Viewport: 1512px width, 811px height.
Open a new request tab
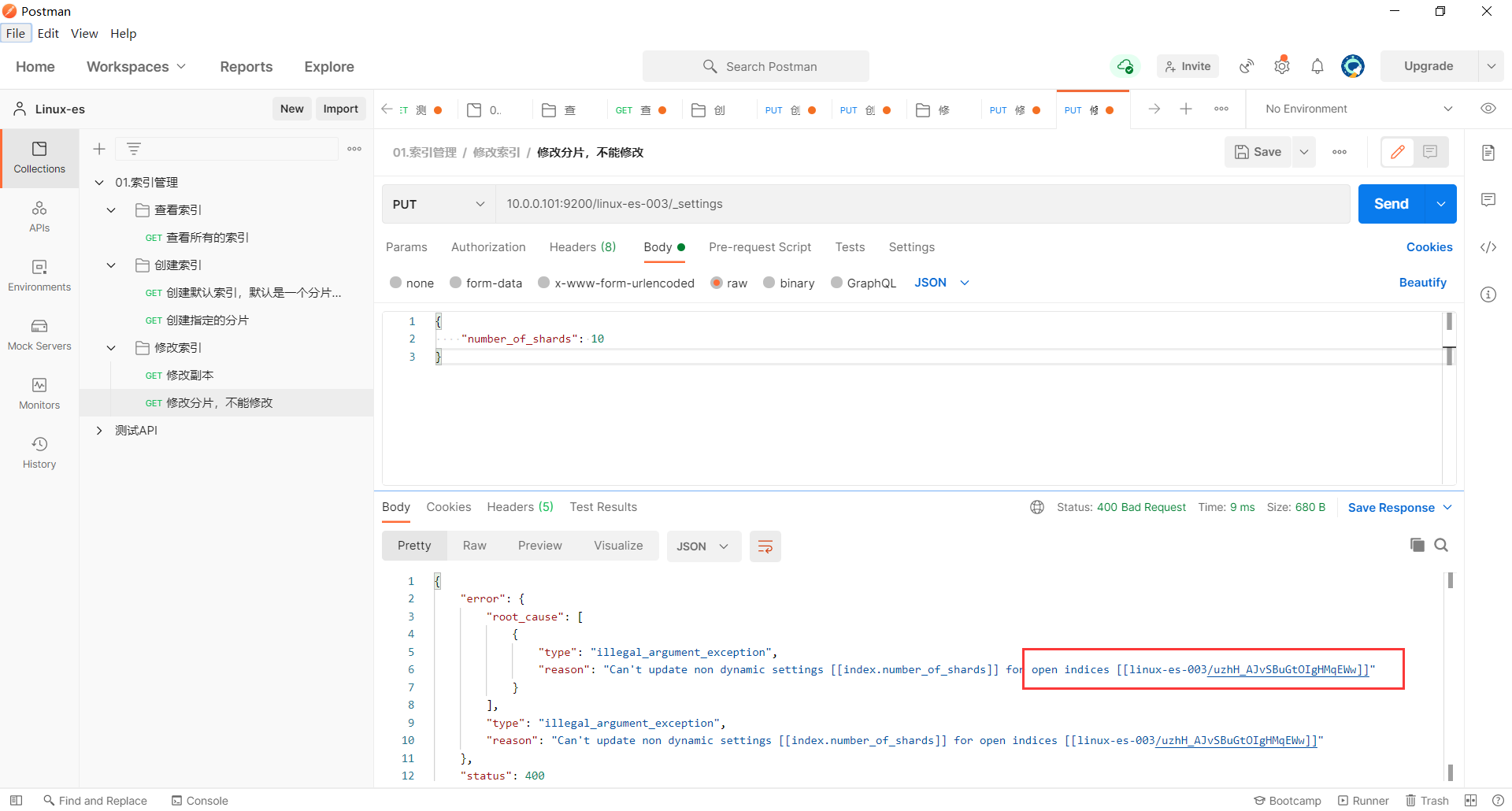coord(1186,109)
